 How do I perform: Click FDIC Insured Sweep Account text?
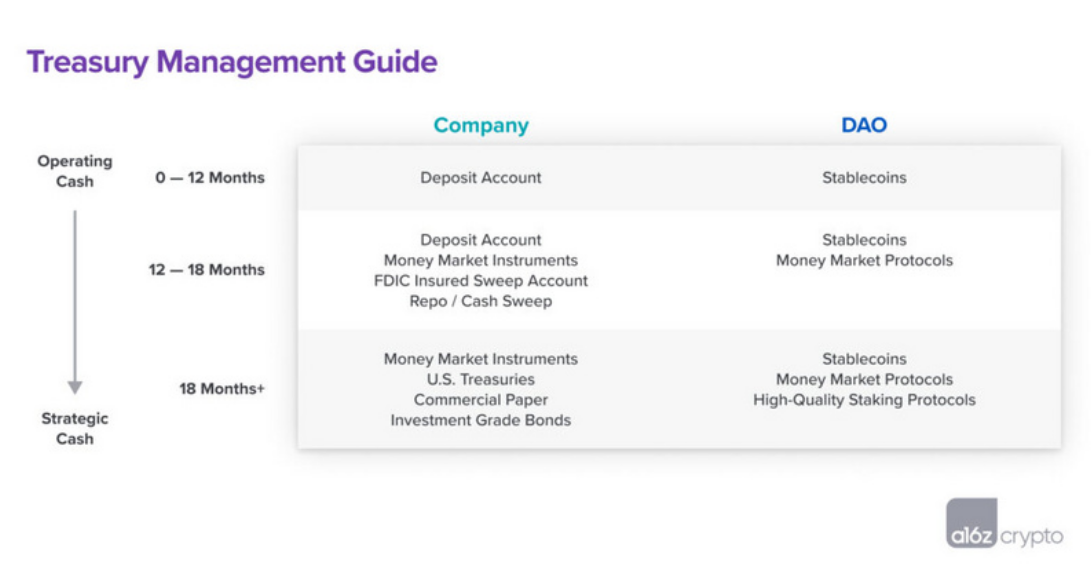481,281
